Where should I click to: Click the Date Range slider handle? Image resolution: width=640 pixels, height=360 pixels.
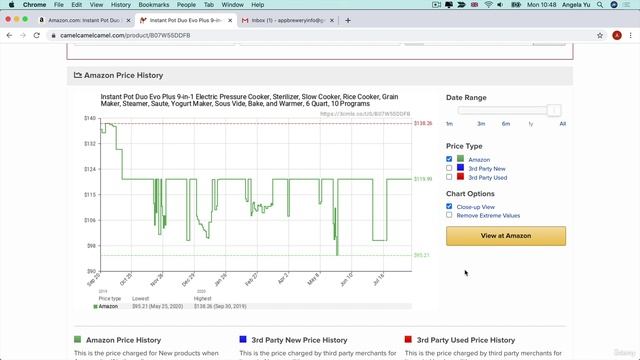(x=554, y=110)
